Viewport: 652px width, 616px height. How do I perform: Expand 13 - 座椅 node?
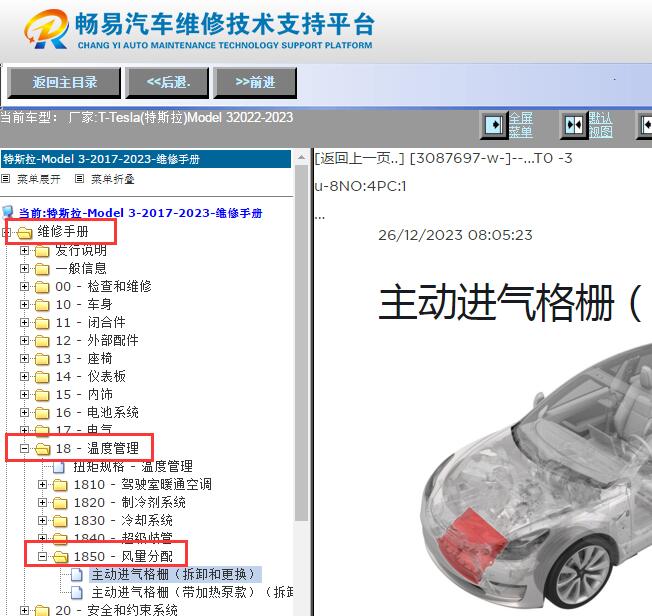click(25, 358)
